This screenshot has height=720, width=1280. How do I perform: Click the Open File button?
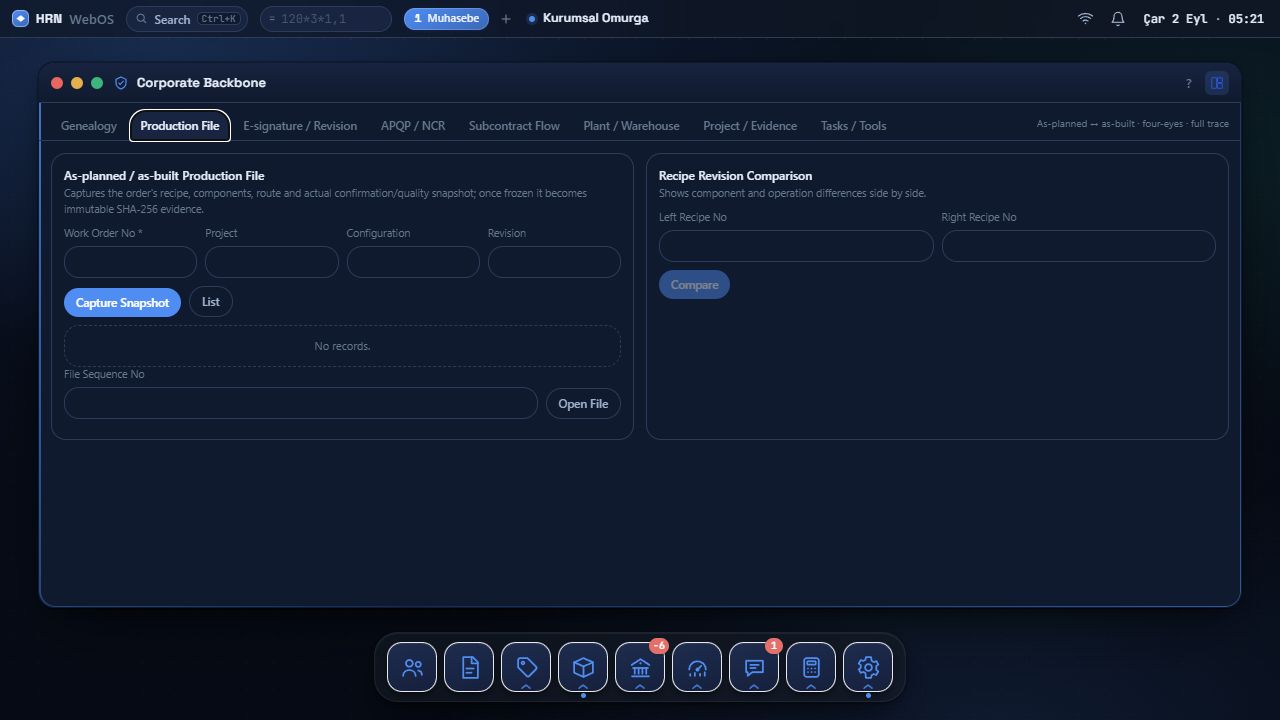pyautogui.click(x=583, y=404)
